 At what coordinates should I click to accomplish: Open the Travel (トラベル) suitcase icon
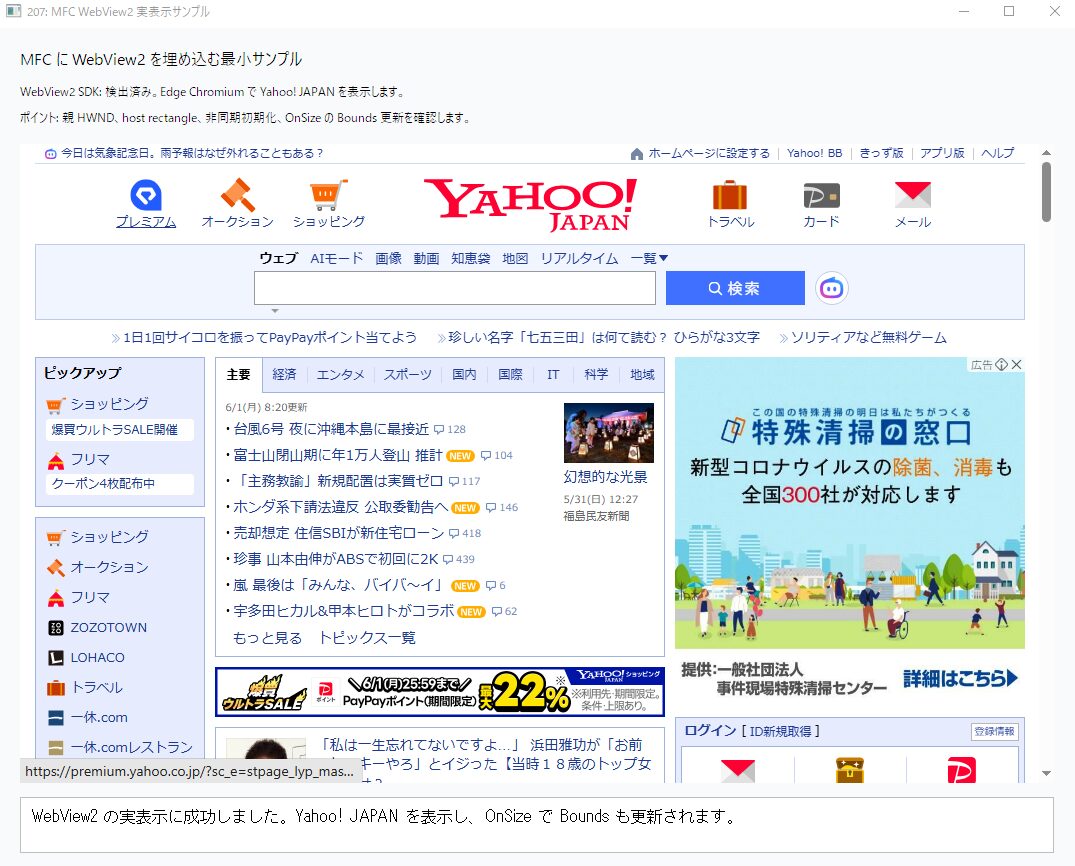click(730, 195)
